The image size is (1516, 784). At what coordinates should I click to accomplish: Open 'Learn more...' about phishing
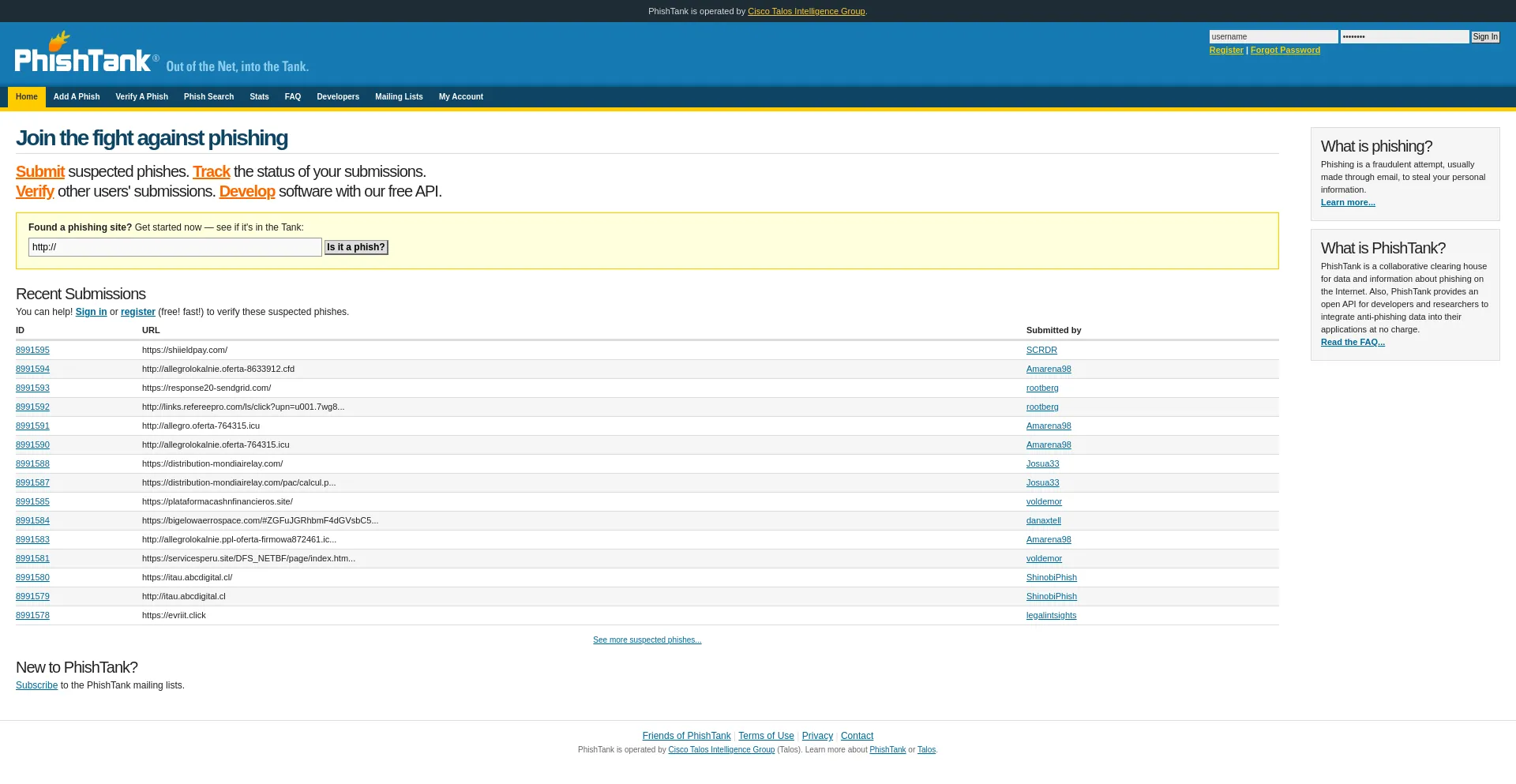(x=1348, y=203)
